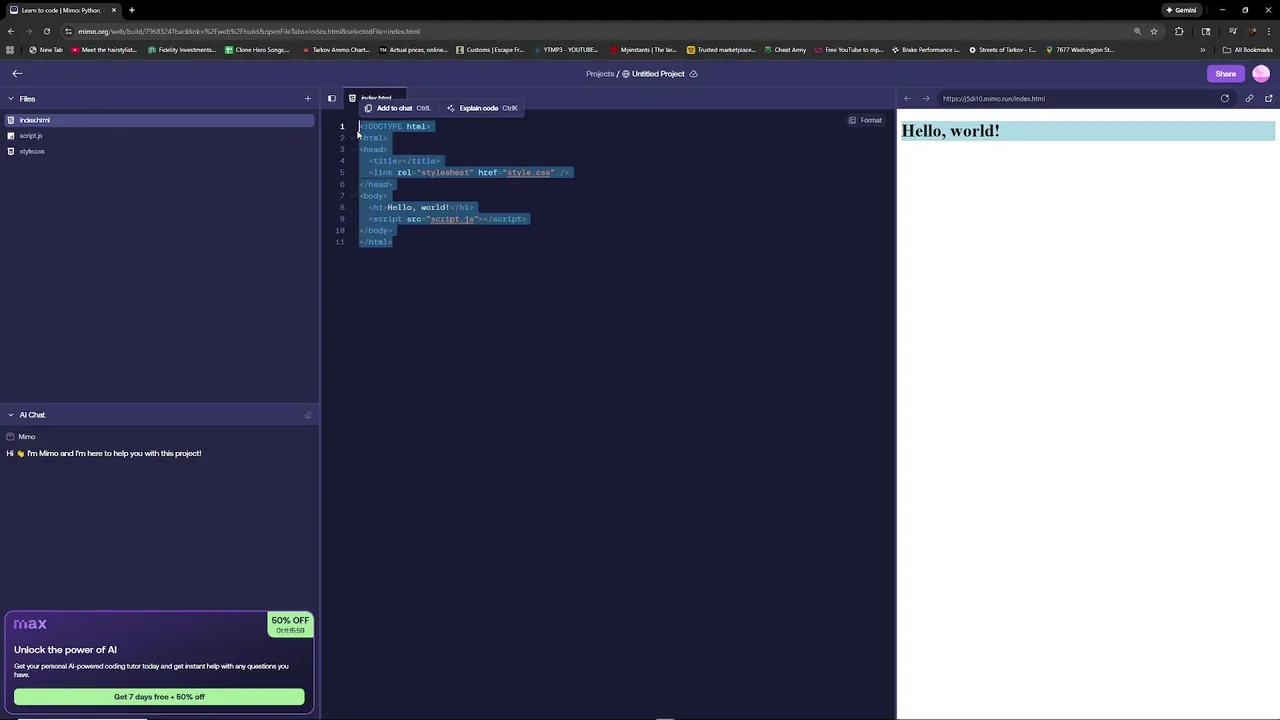Click the Untitled Project title

tap(658, 73)
